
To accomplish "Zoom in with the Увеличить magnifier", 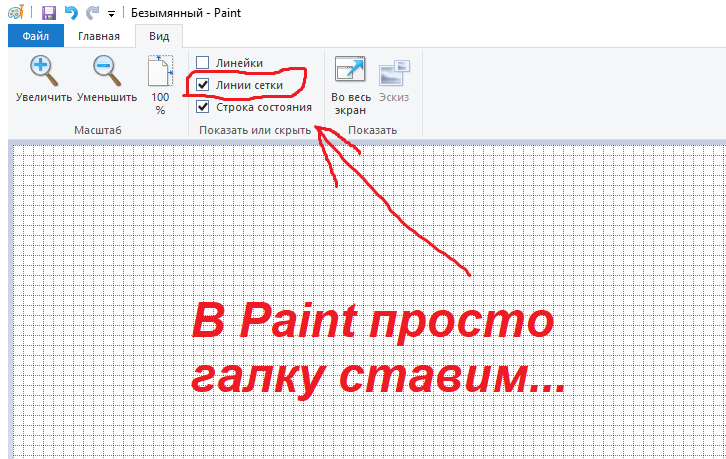I will click(44, 78).
